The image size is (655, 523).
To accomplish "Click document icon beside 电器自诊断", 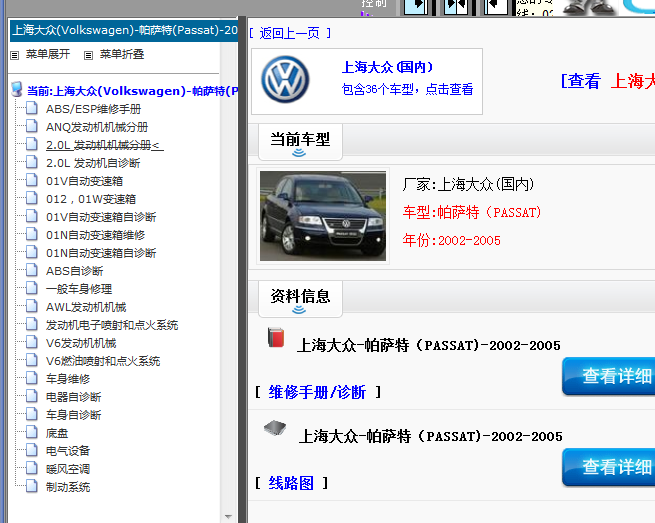I will tap(32, 396).
